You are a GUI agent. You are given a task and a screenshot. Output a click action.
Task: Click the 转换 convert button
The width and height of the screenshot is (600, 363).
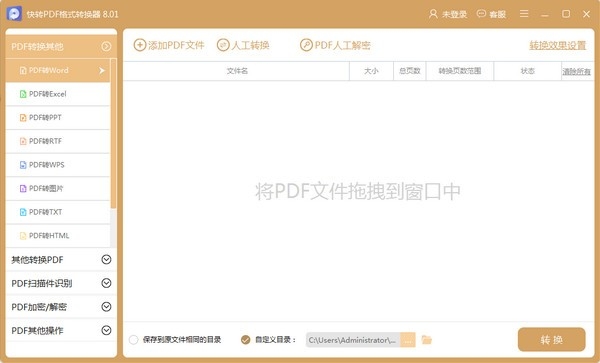pos(551,339)
